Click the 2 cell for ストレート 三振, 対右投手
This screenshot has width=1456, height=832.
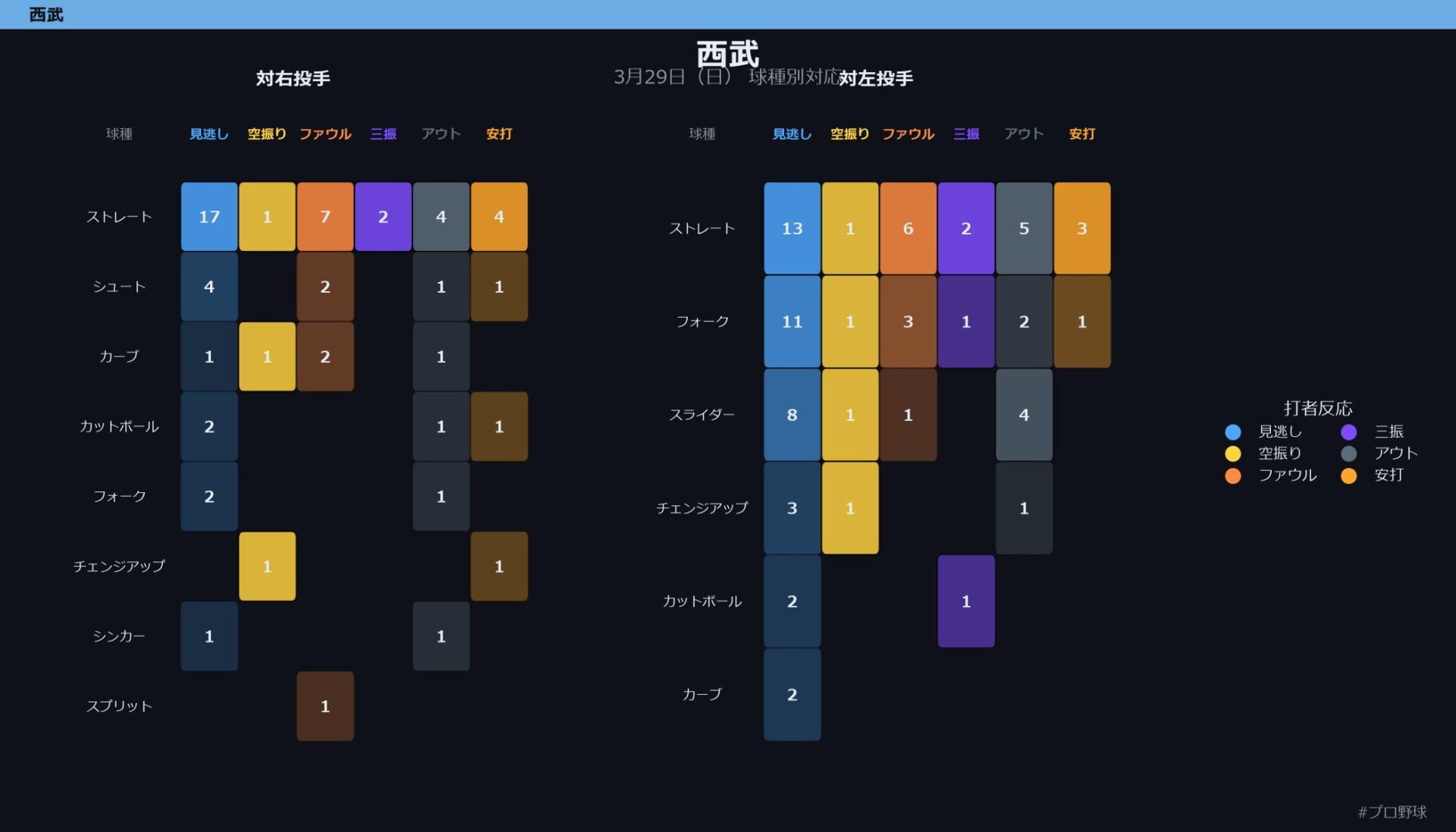(383, 216)
